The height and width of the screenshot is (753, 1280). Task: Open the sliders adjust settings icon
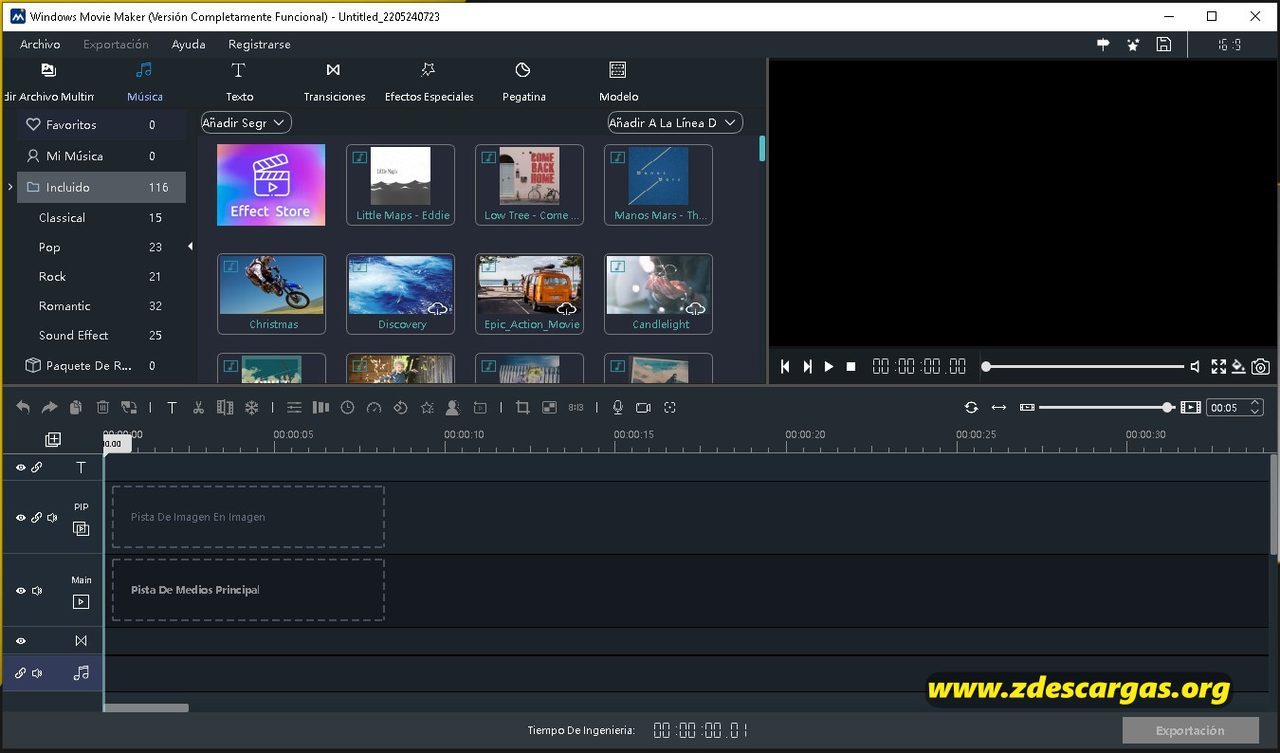pyautogui.click(x=294, y=407)
